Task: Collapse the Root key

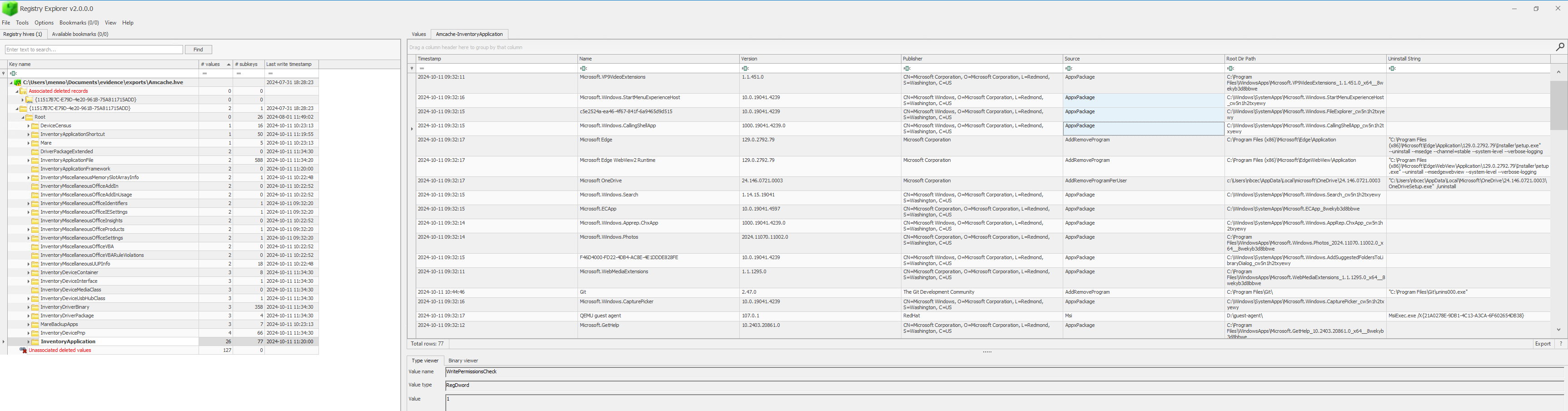Action: tap(23, 117)
